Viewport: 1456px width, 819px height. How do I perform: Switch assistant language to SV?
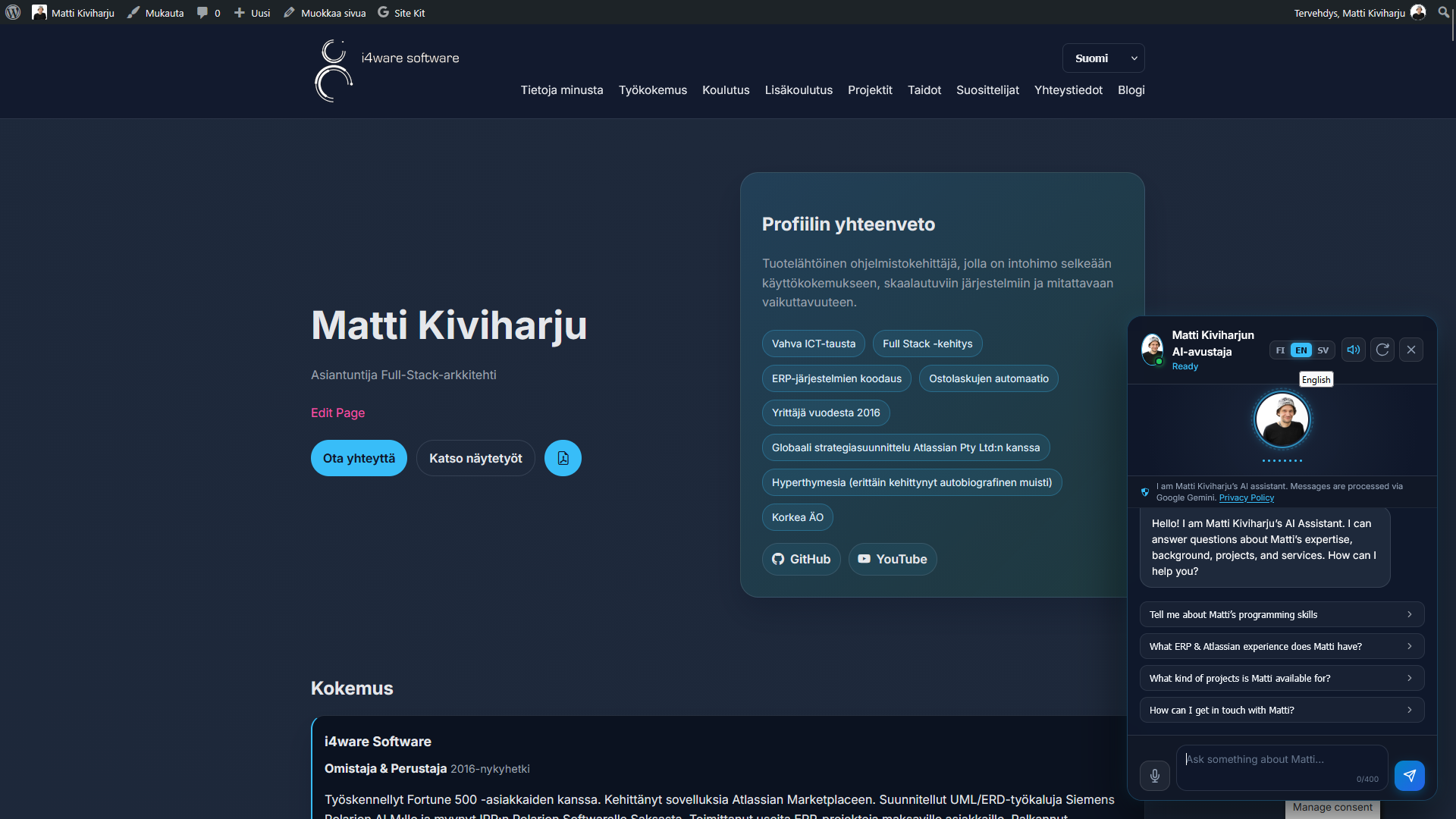pyautogui.click(x=1323, y=350)
